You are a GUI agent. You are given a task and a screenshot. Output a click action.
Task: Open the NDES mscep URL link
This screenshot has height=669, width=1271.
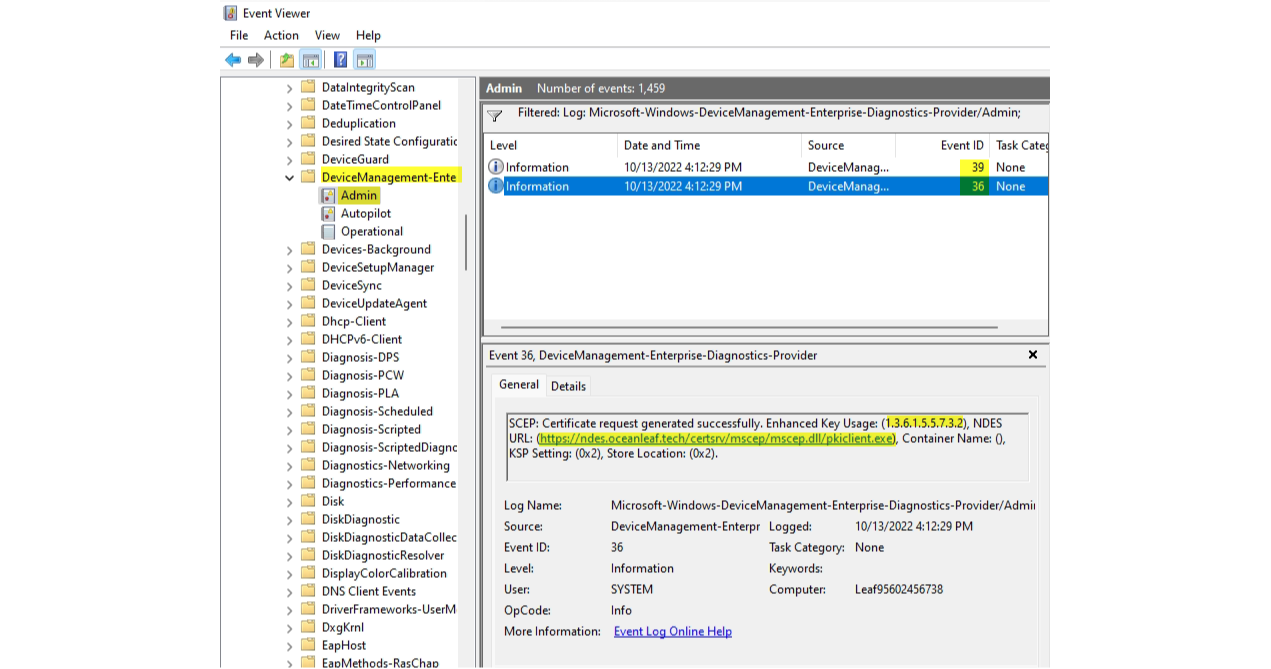click(716, 437)
